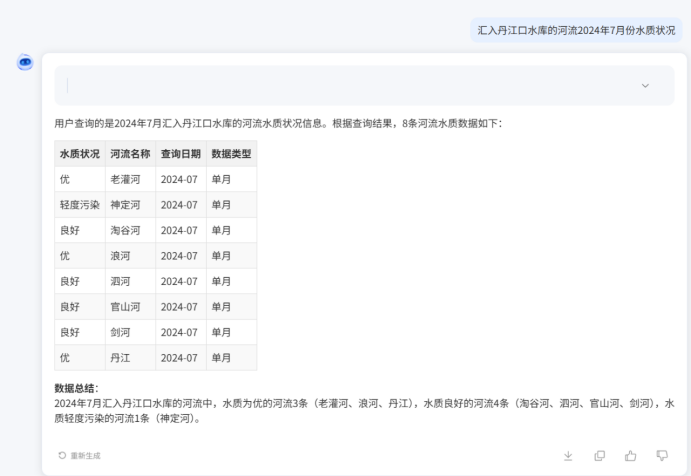Viewport: 691px width, 476px height.
Task: Select the 老灌河 table cell
Action: pos(130,179)
